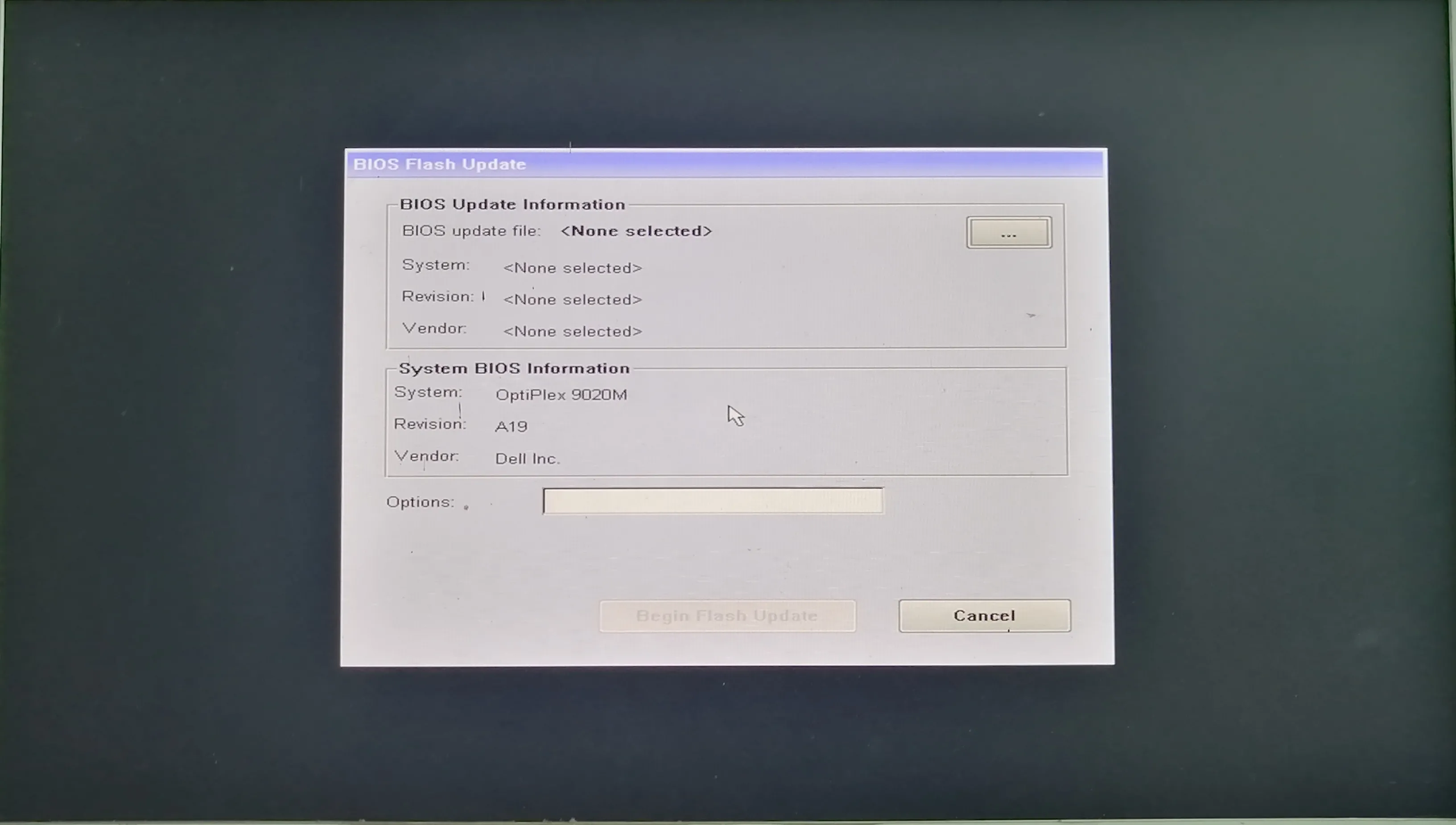Click the 'Options:' label
The height and width of the screenshot is (825, 1456).
pyautogui.click(x=420, y=502)
